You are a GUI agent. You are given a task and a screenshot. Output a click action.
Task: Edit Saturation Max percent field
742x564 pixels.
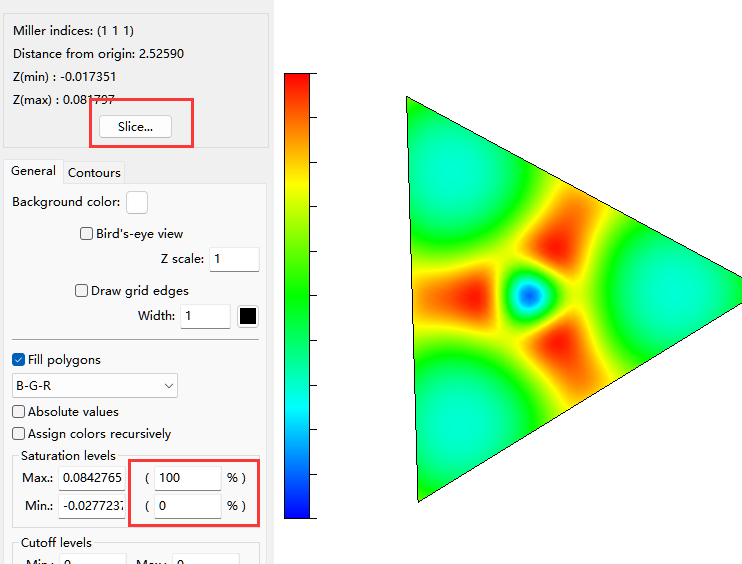click(x=188, y=478)
